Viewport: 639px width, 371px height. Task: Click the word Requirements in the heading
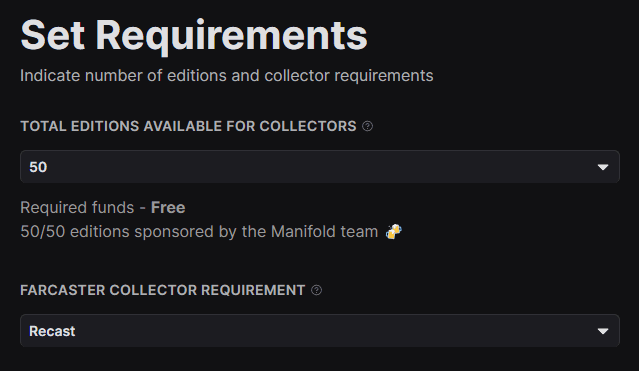click(231, 36)
